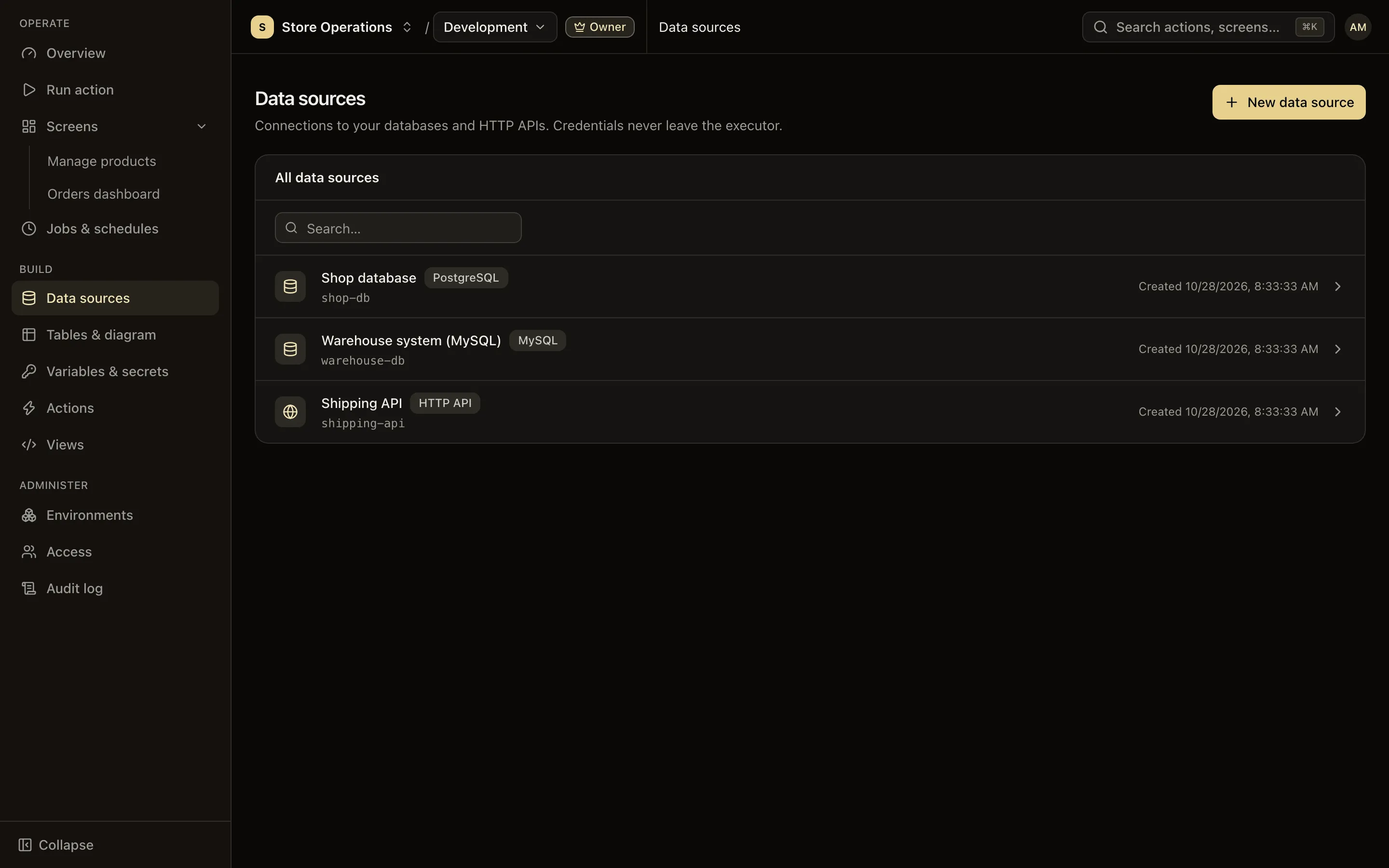1389x868 pixels.
Task: Collapse the Screens section chevron
Action: click(x=202, y=126)
